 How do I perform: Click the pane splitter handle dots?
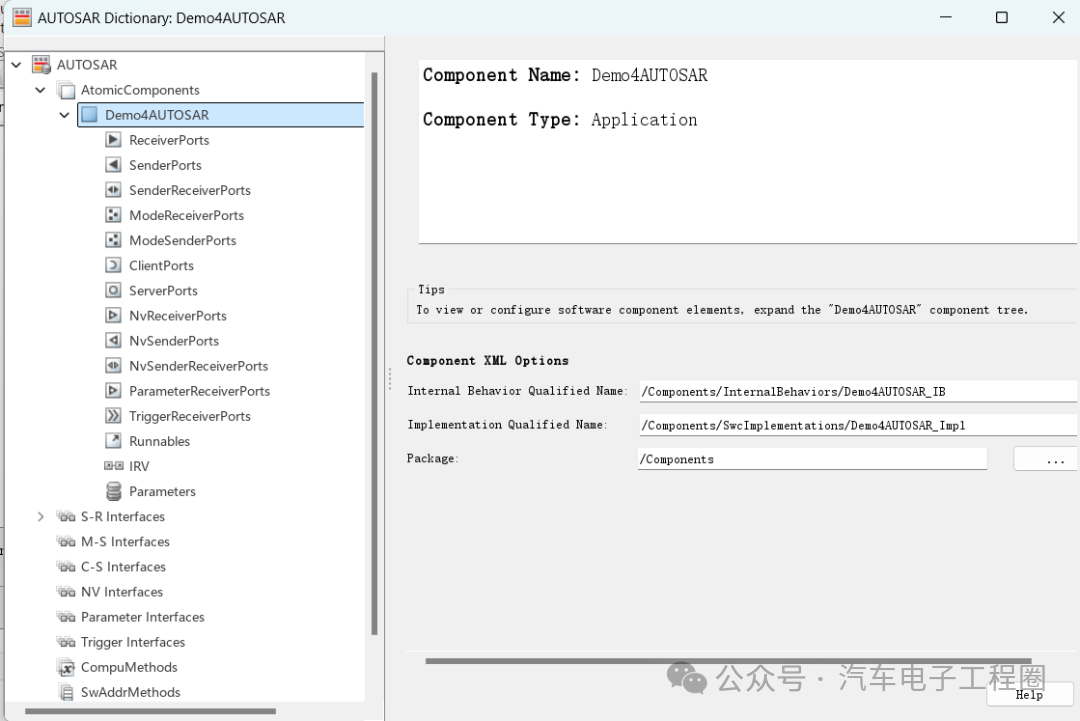coord(390,379)
